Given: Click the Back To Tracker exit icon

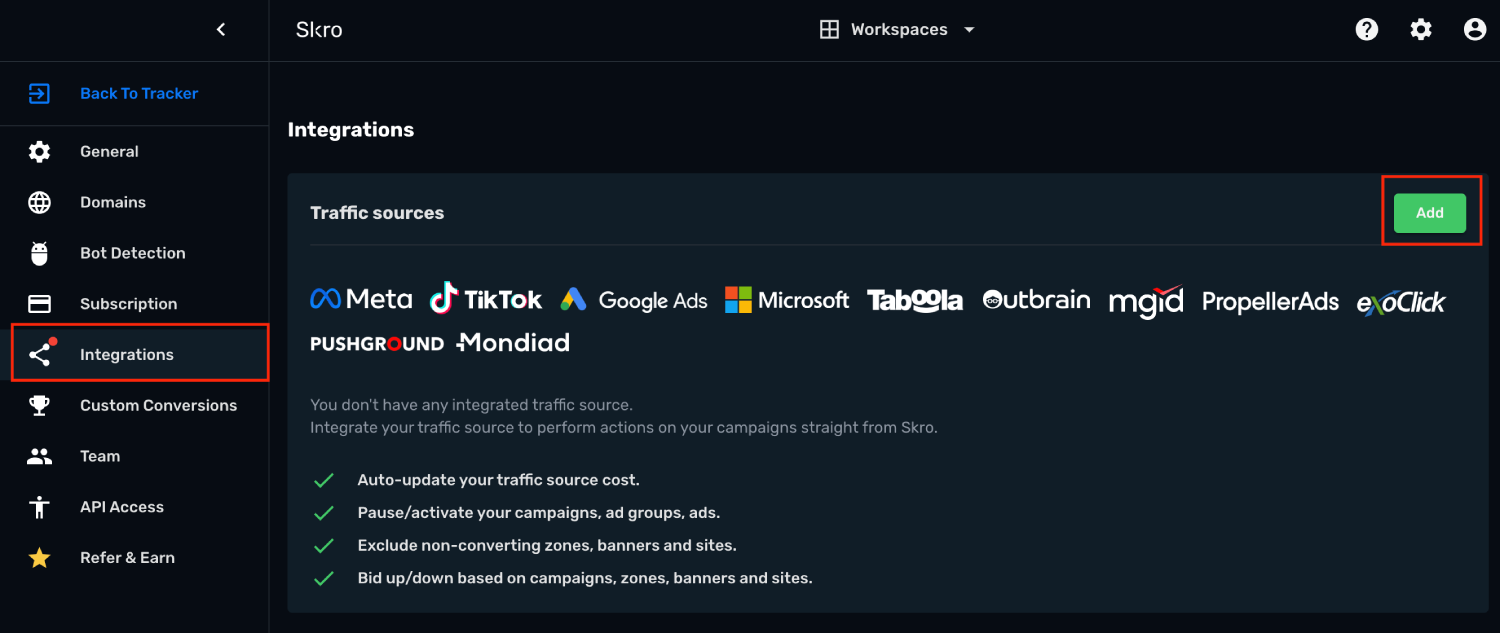Looking at the screenshot, I should [39, 94].
